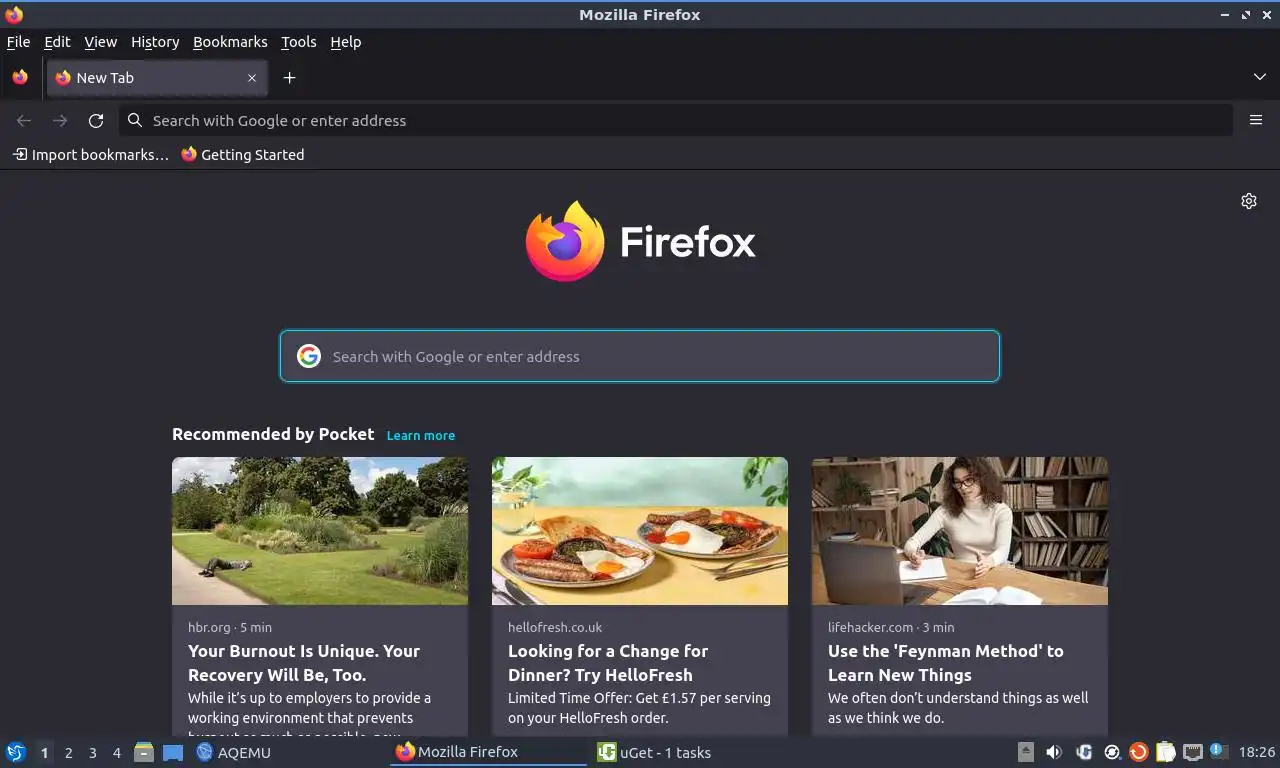Click the uGet tray icon
This screenshot has width=1280, height=768.
tap(1083, 752)
